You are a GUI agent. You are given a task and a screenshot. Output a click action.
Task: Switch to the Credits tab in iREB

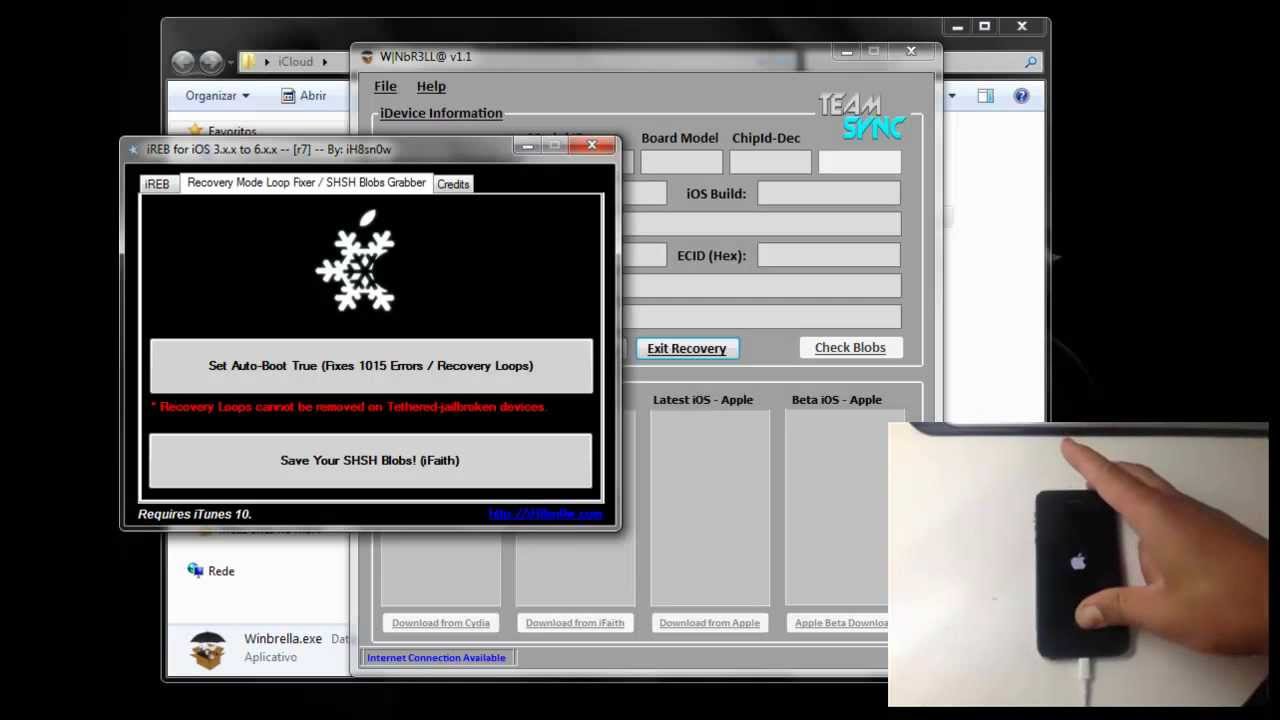tap(453, 184)
